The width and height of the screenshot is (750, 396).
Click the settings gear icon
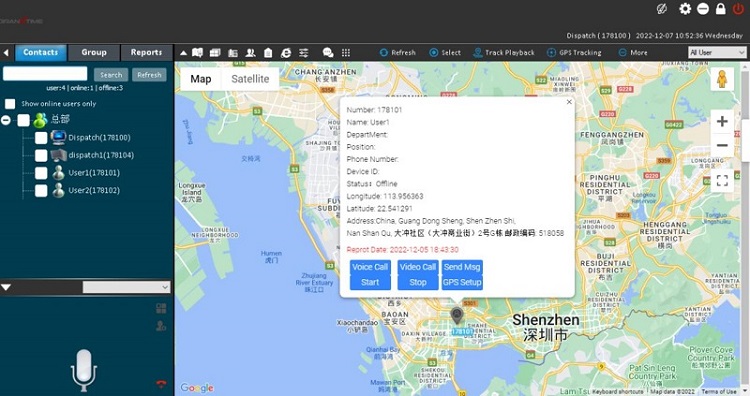tap(685, 9)
